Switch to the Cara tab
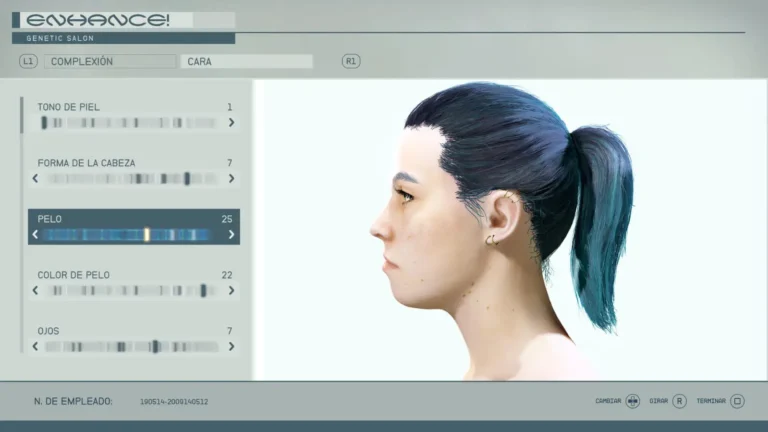The image size is (768, 432). pos(247,61)
